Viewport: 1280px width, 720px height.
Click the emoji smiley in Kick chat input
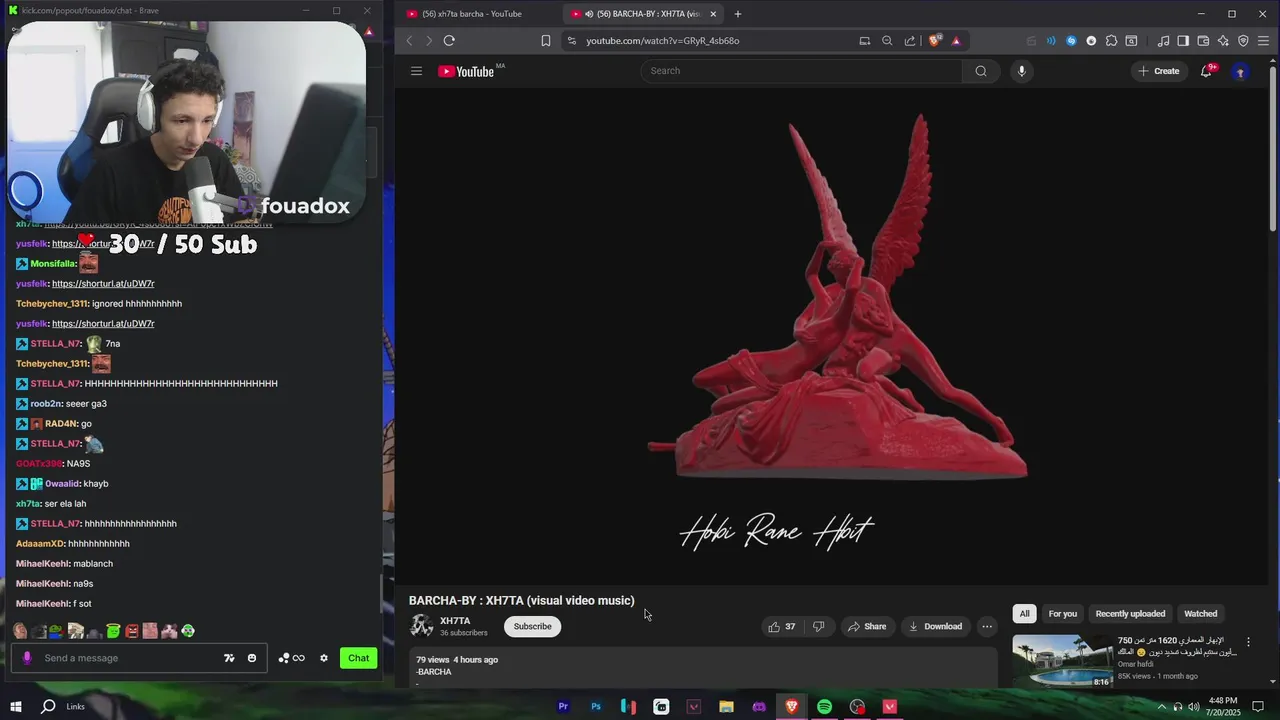252,658
